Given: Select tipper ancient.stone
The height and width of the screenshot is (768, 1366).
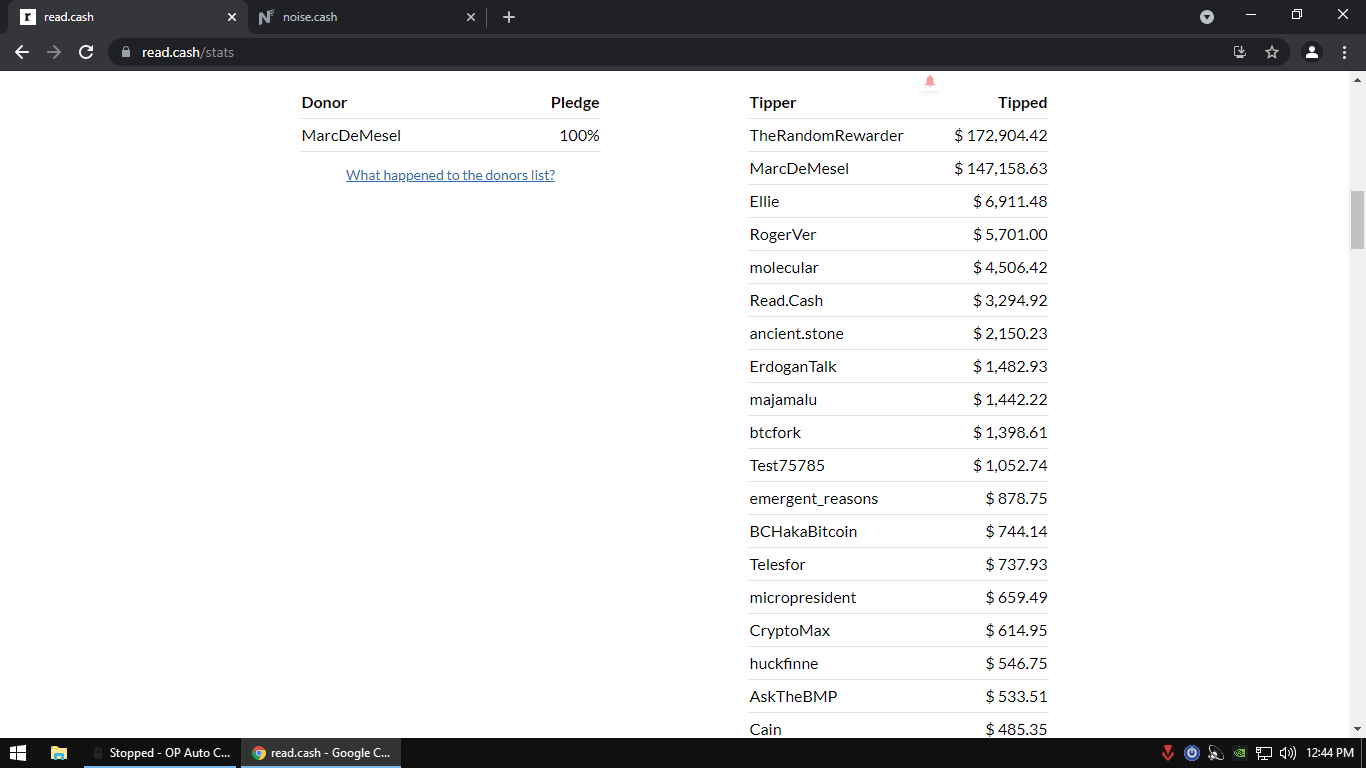Looking at the screenshot, I should coord(797,334).
